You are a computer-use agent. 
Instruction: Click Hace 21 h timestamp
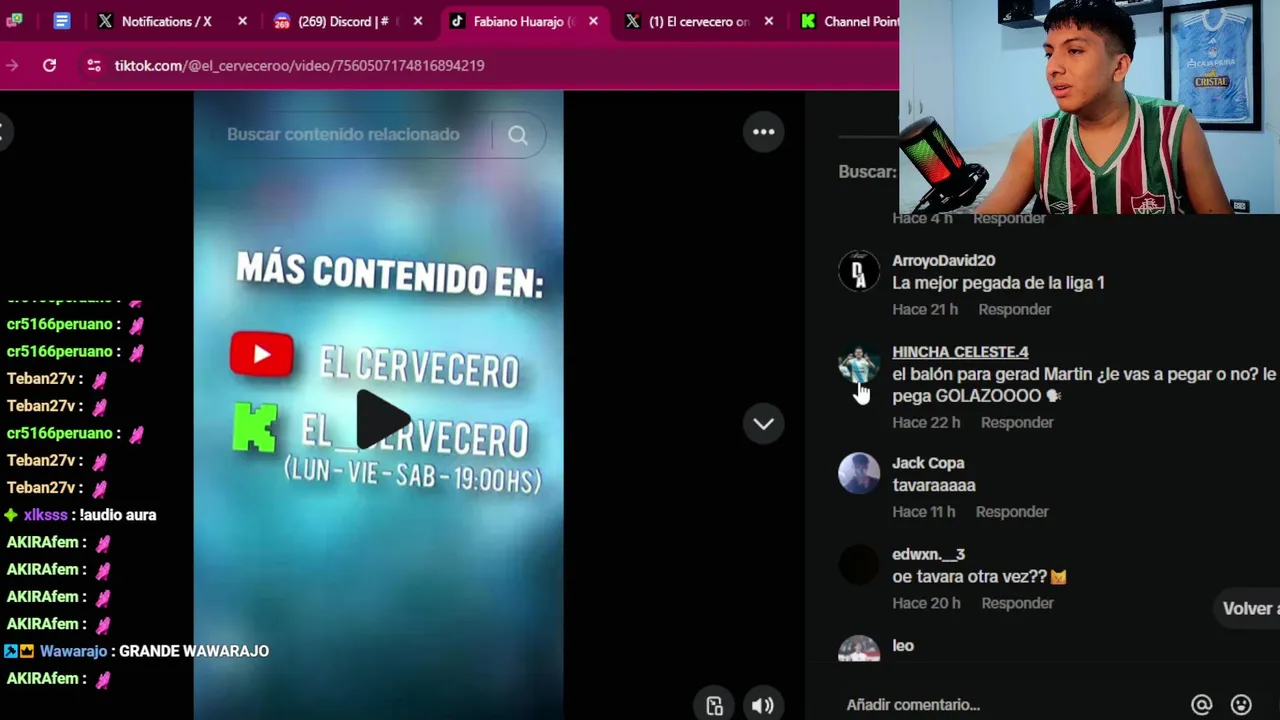coord(925,309)
